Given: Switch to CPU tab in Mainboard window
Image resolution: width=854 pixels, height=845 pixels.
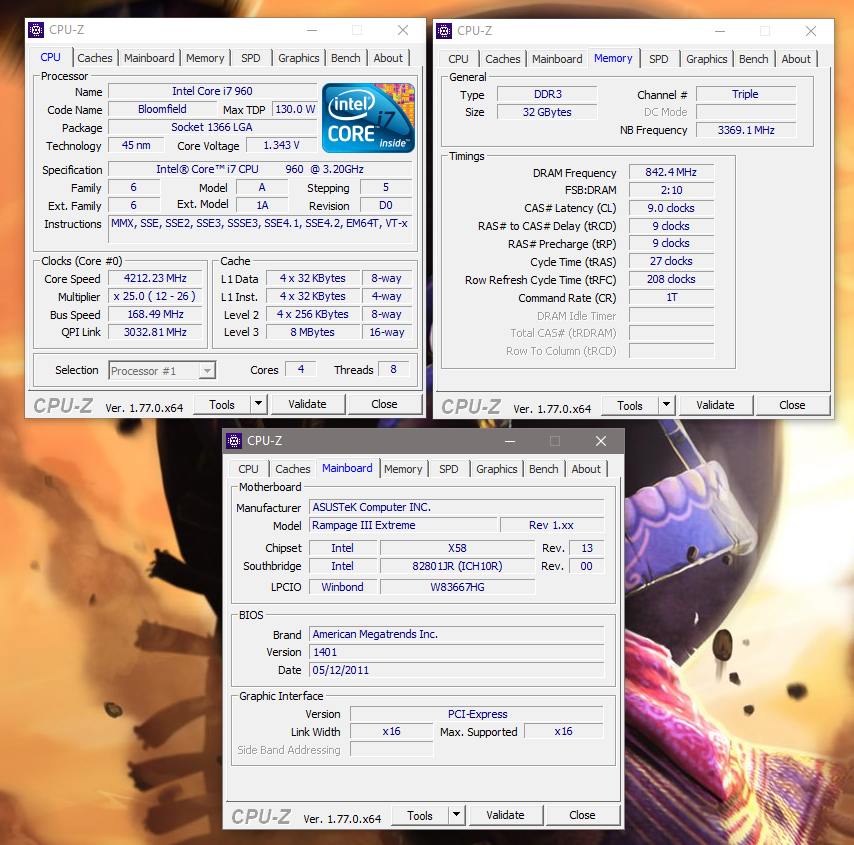Looking at the screenshot, I should 248,469.
